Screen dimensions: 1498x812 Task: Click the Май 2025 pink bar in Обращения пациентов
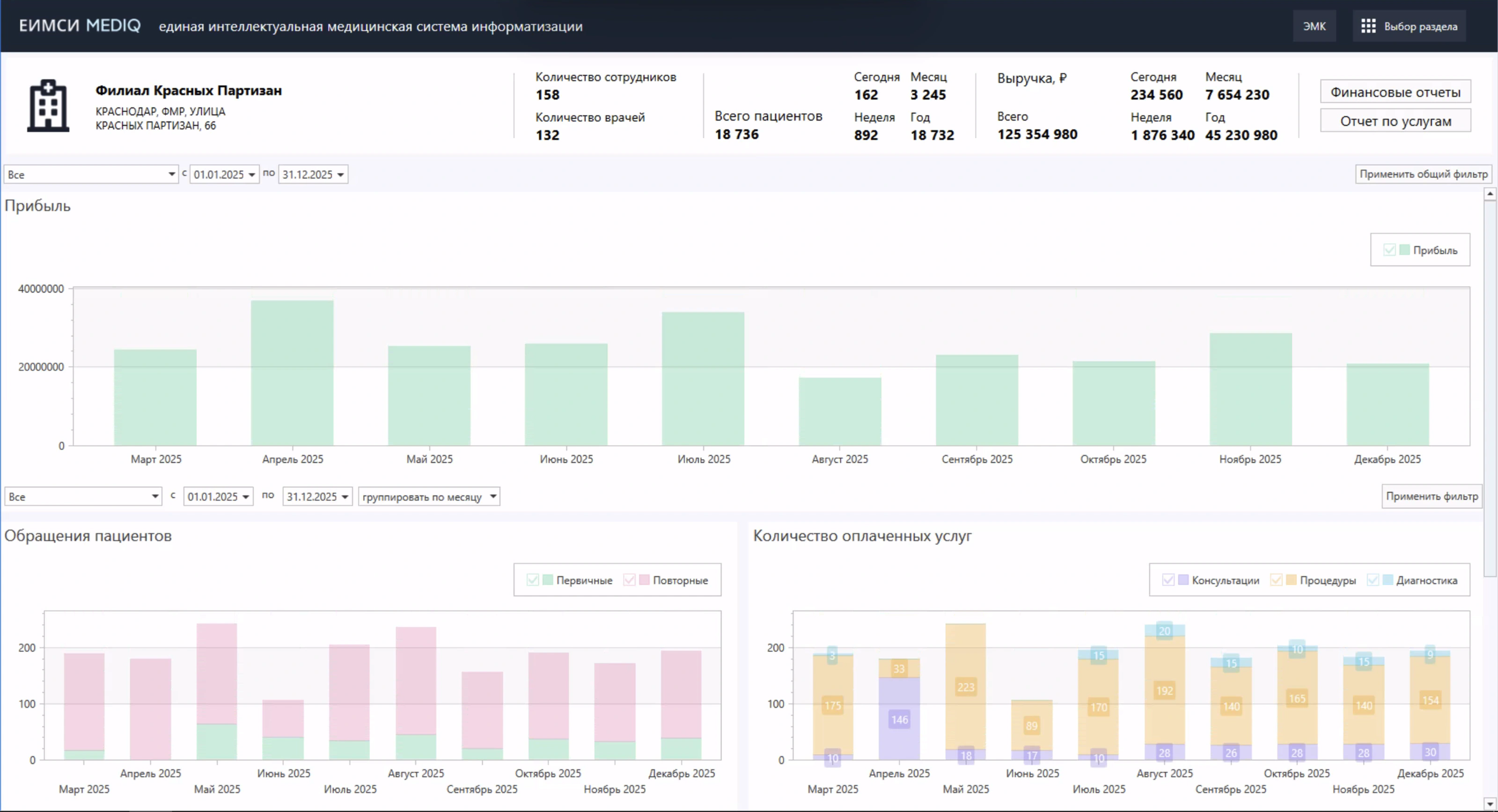tap(217, 673)
